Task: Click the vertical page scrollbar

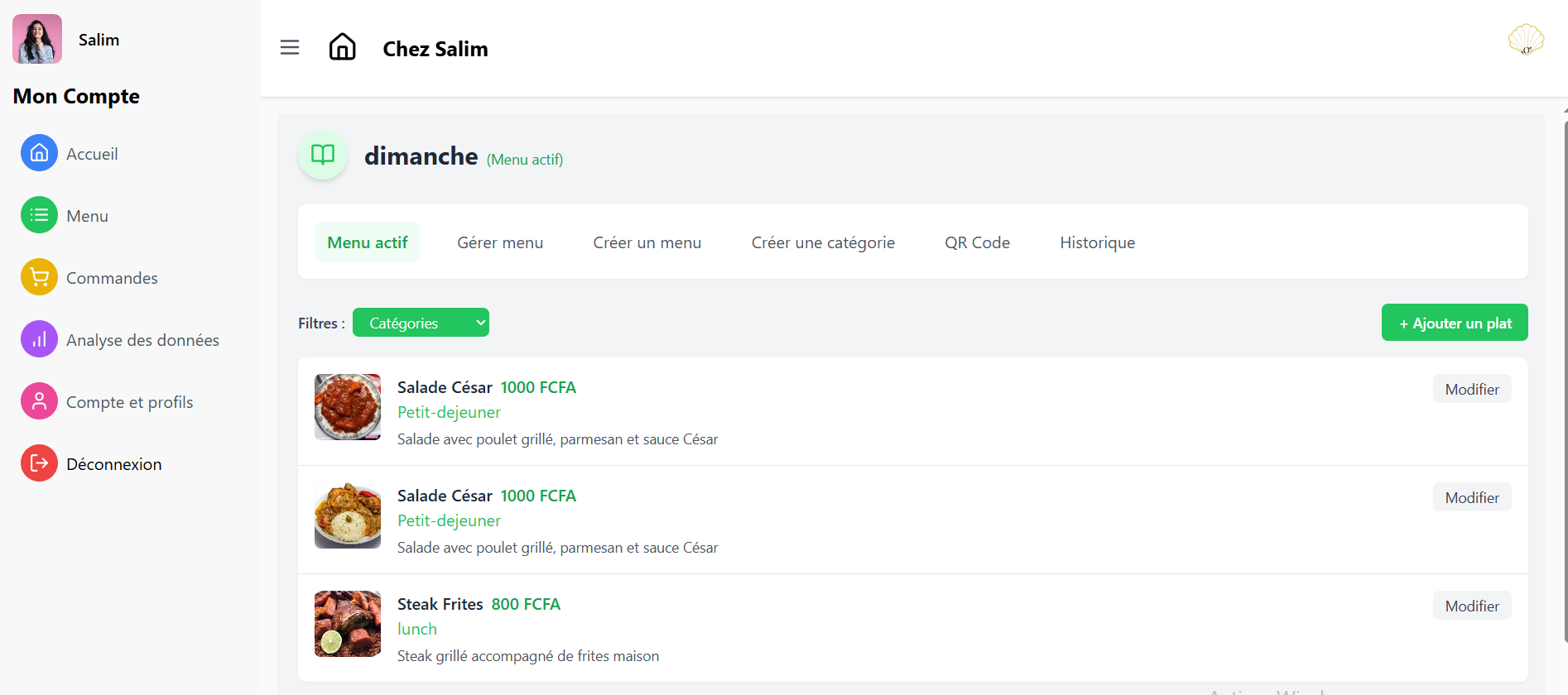Action: click(x=1565, y=381)
